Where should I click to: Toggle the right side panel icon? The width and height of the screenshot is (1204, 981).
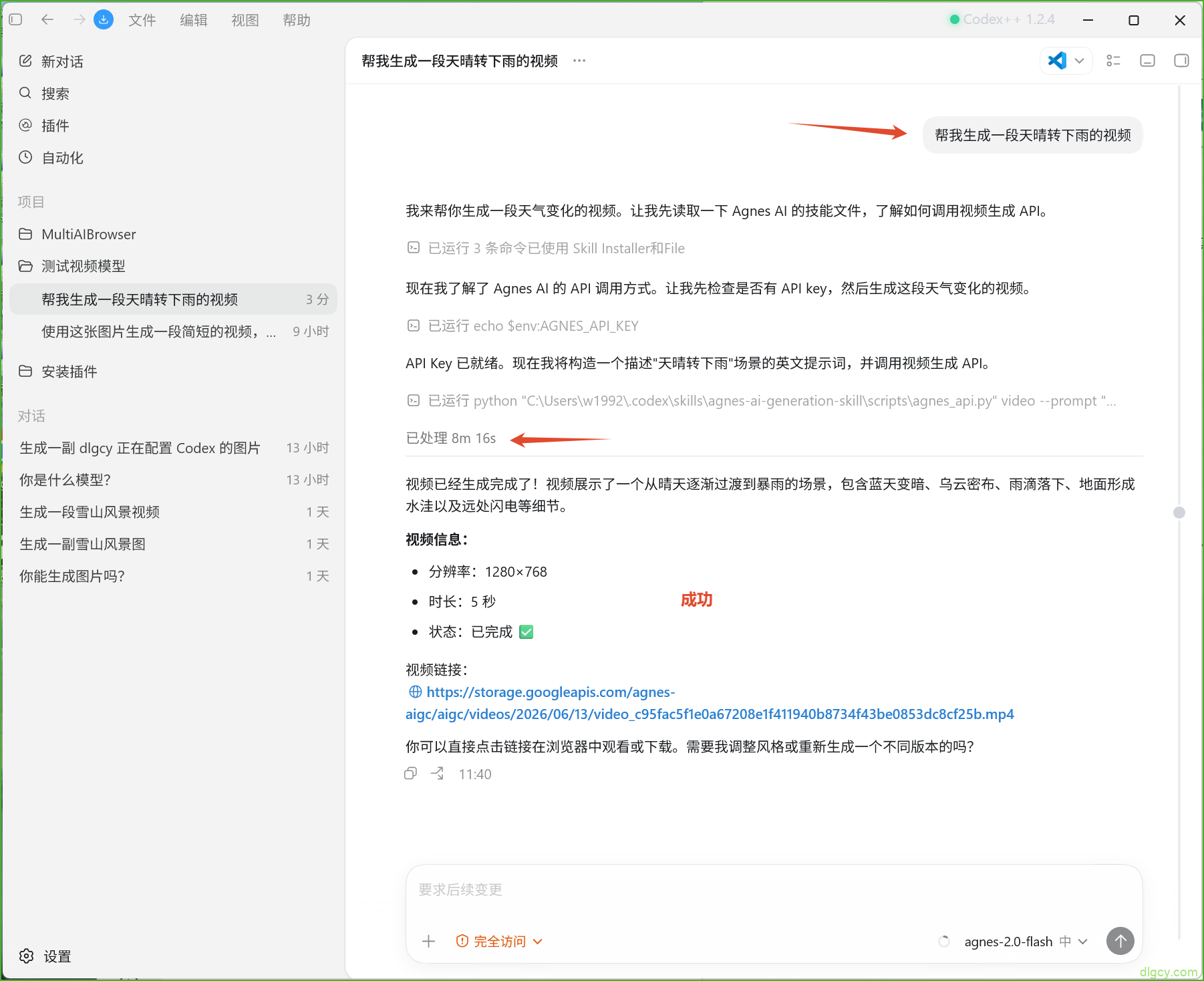tap(1181, 61)
